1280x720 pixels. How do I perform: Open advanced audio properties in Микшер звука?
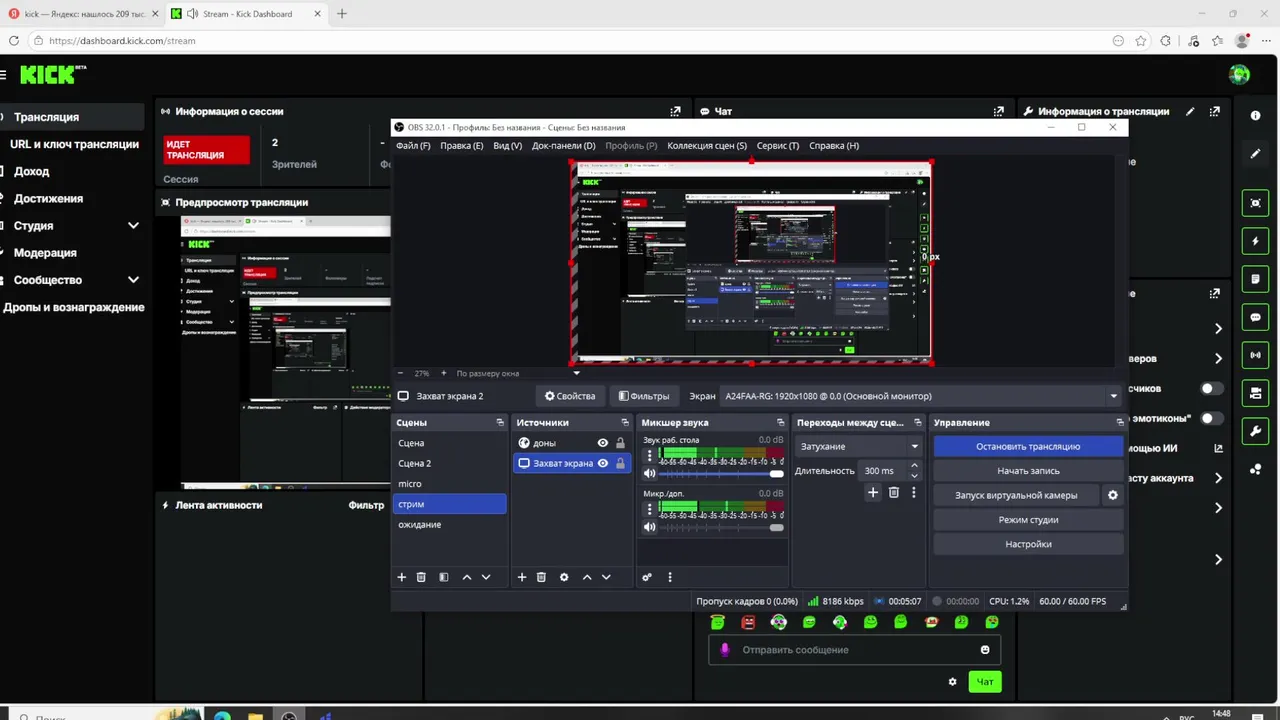[647, 577]
